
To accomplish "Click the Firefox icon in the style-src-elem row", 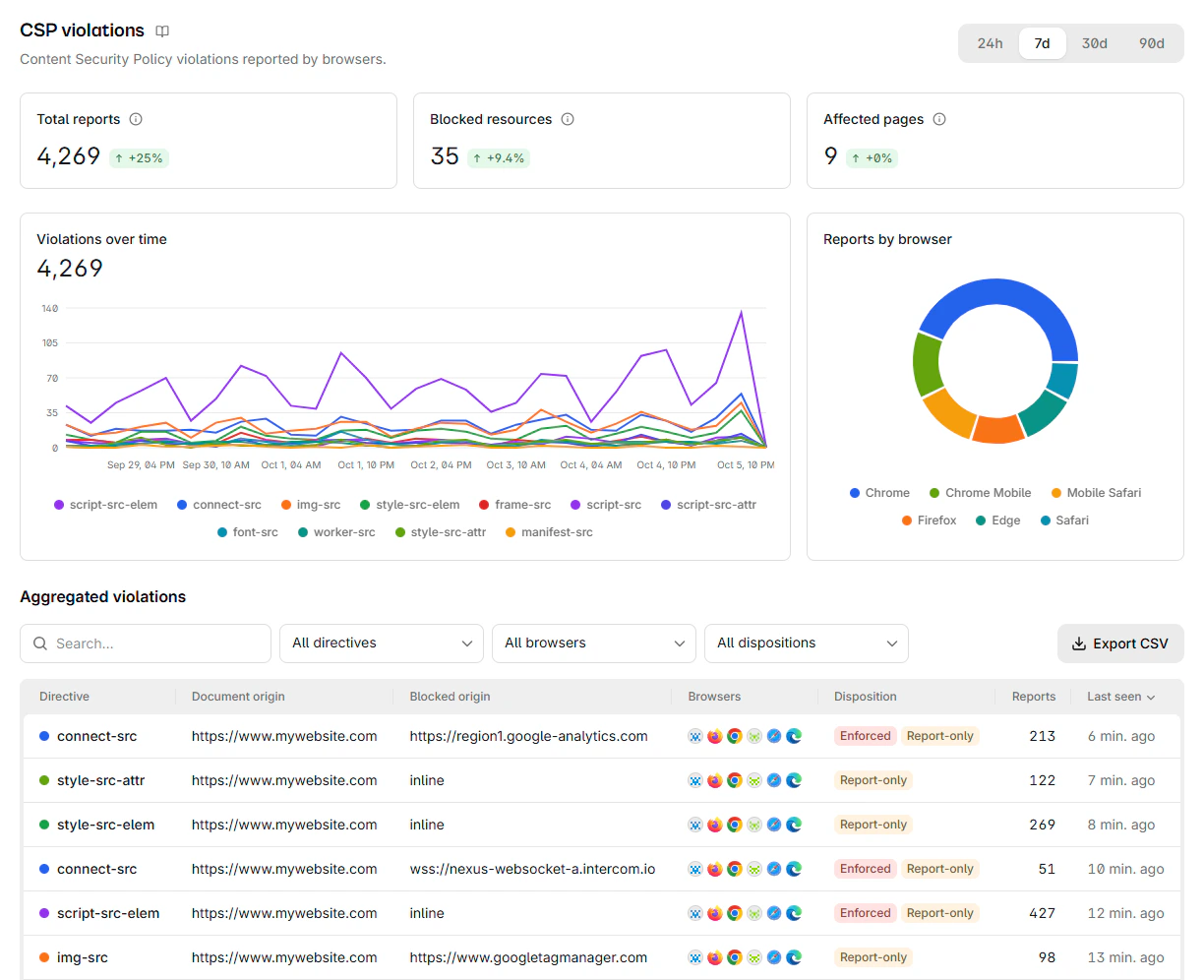I will pos(715,825).
